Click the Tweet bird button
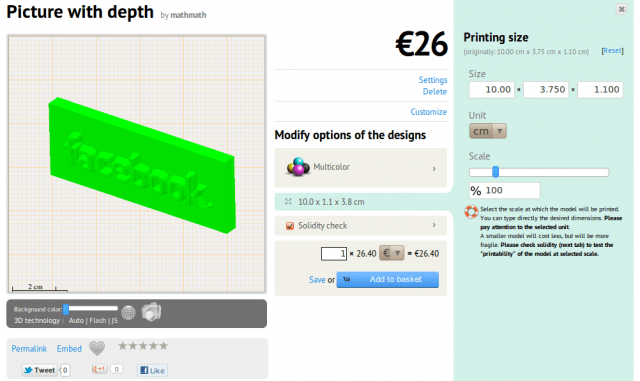Screen dimensions: 640x381 40,370
